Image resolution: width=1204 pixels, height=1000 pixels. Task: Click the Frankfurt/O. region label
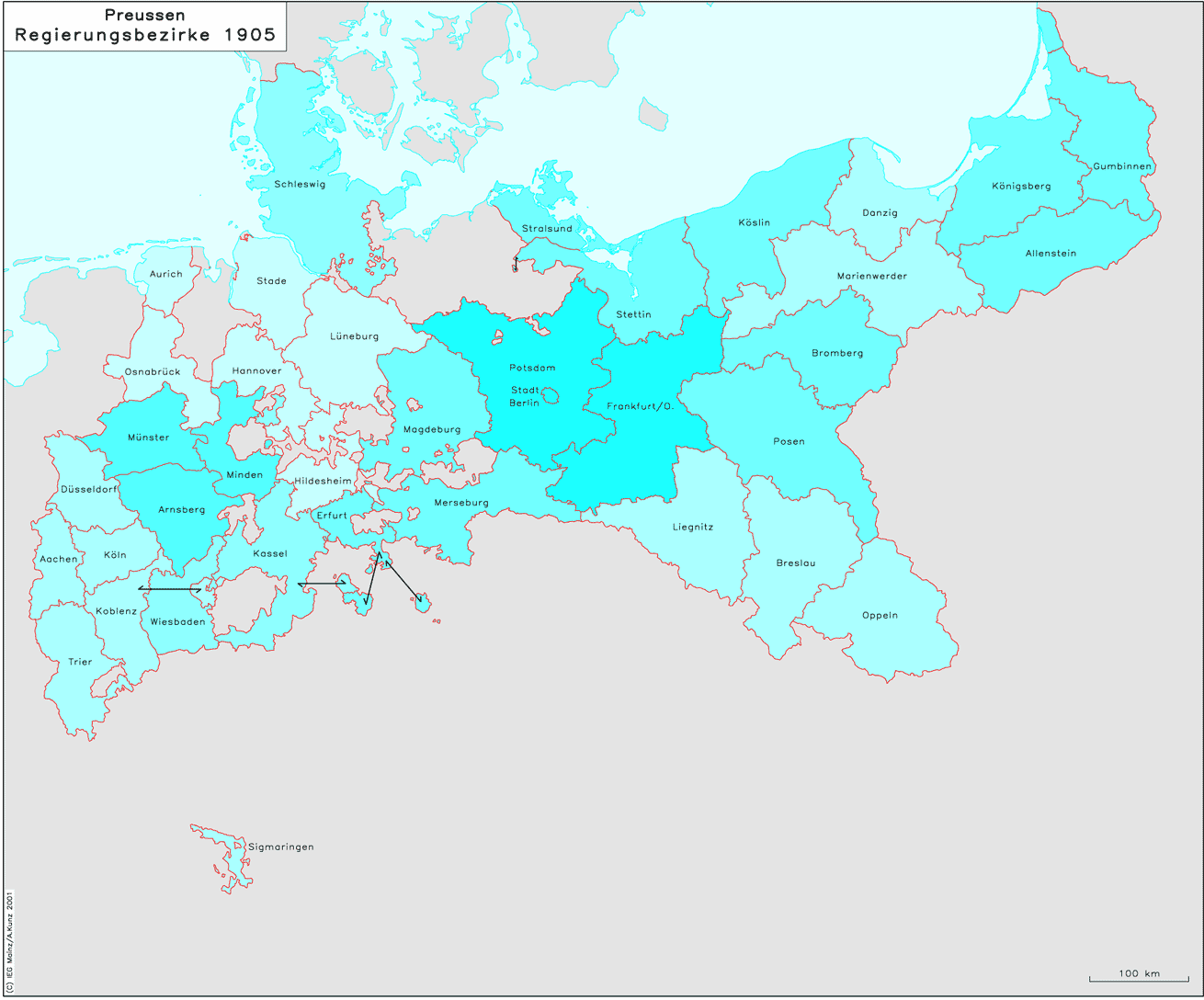pyautogui.click(x=641, y=406)
